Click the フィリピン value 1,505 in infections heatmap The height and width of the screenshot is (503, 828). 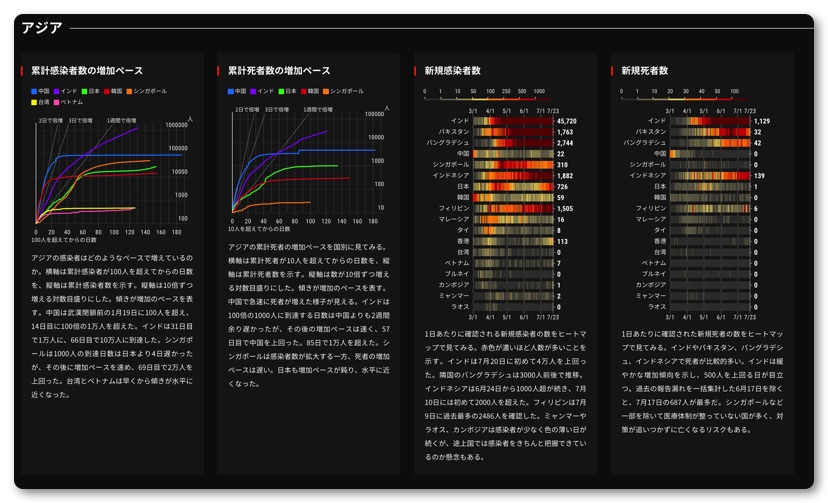565,209
